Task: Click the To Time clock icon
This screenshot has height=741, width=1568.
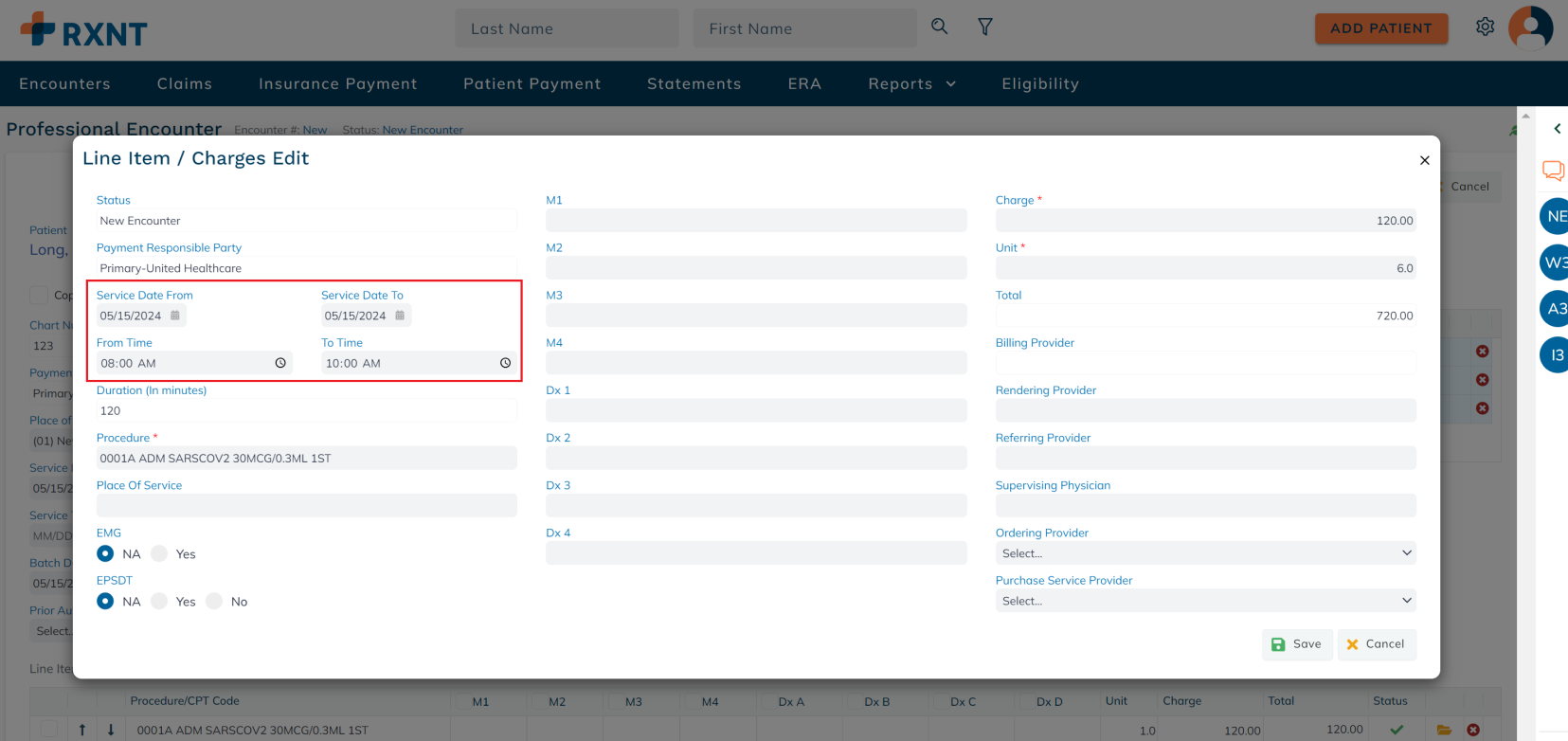Action: pyautogui.click(x=505, y=363)
